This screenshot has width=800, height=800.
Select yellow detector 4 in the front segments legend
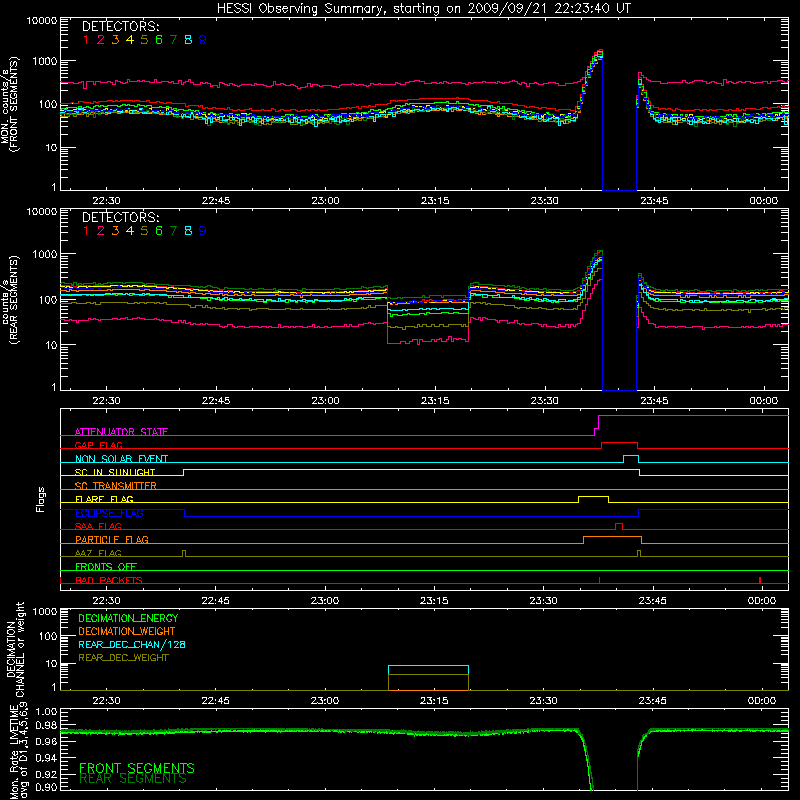click(130, 40)
